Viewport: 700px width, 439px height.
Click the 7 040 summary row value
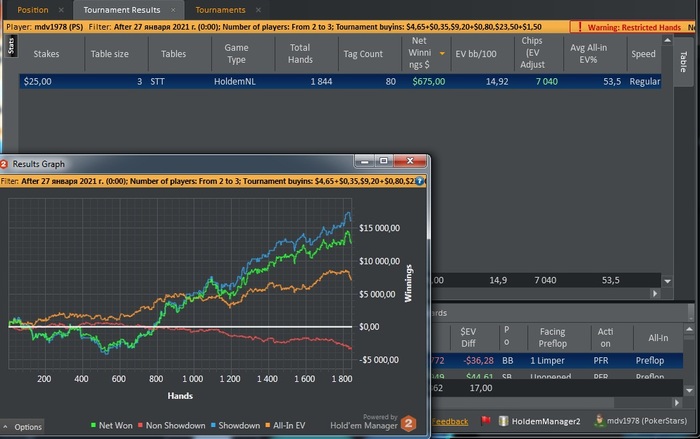tap(546, 280)
